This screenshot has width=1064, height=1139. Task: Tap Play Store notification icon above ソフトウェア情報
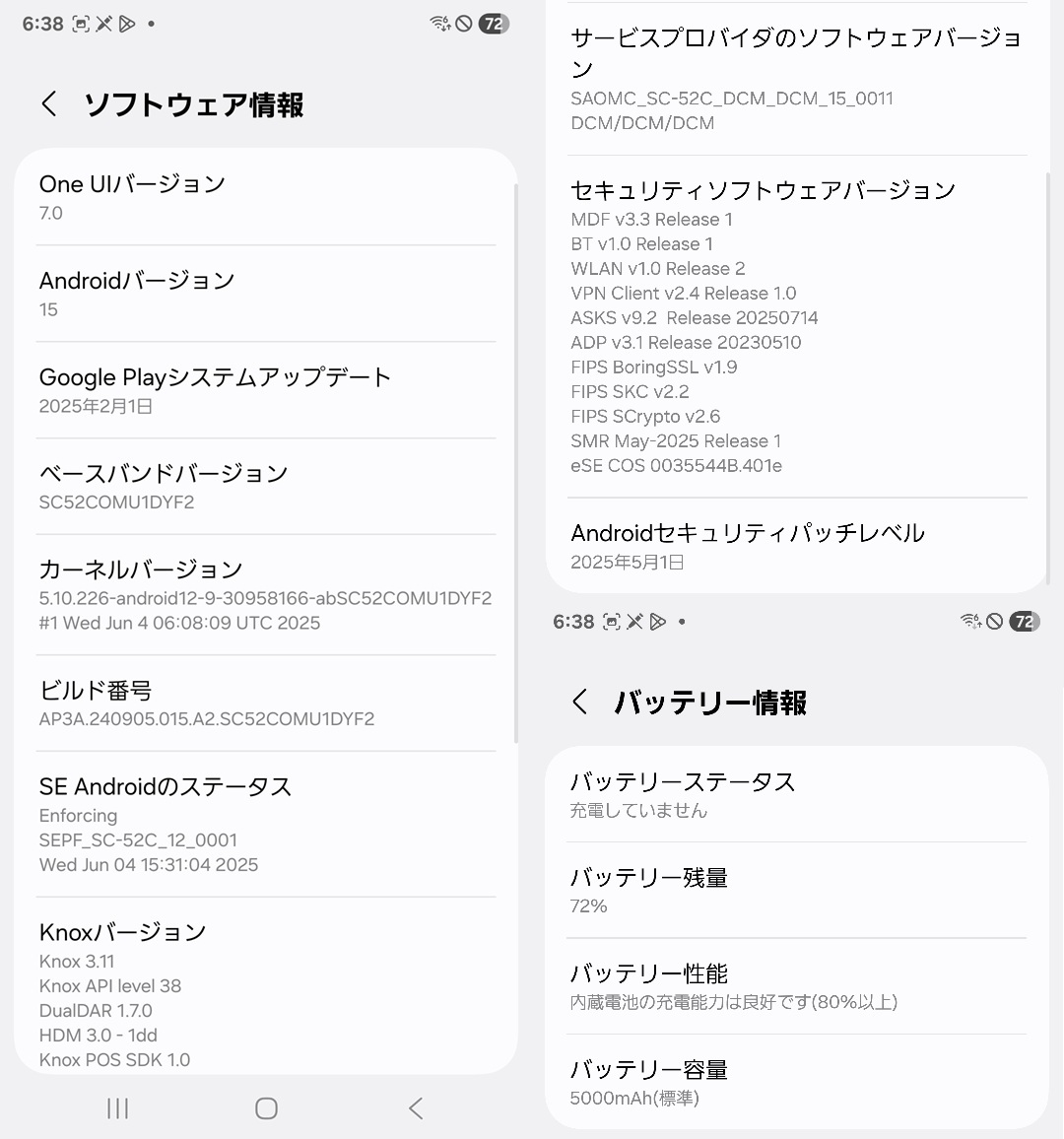point(127,24)
